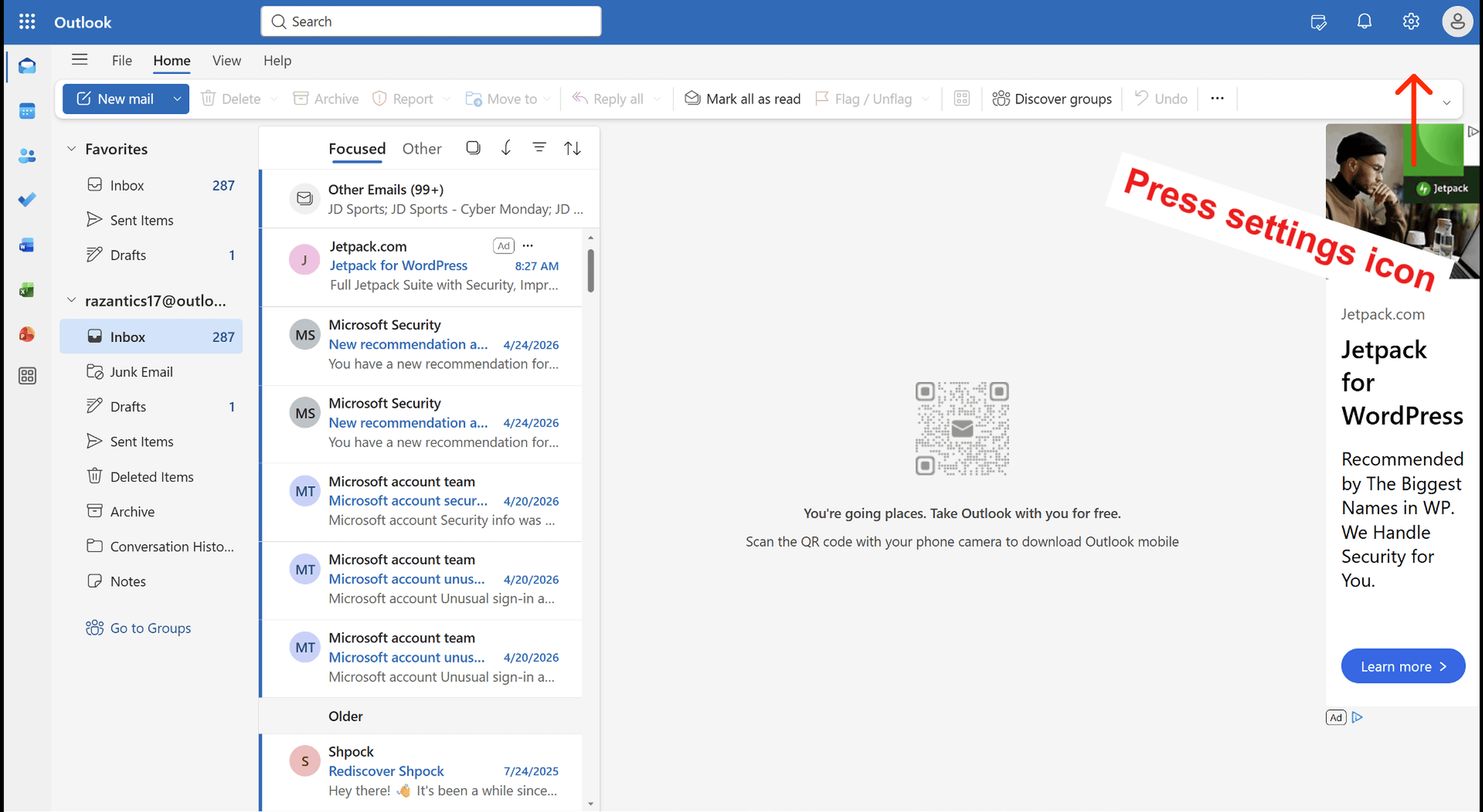The height and width of the screenshot is (812, 1483).
Task: Select the View ribbon tab
Action: tap(226, 60)
